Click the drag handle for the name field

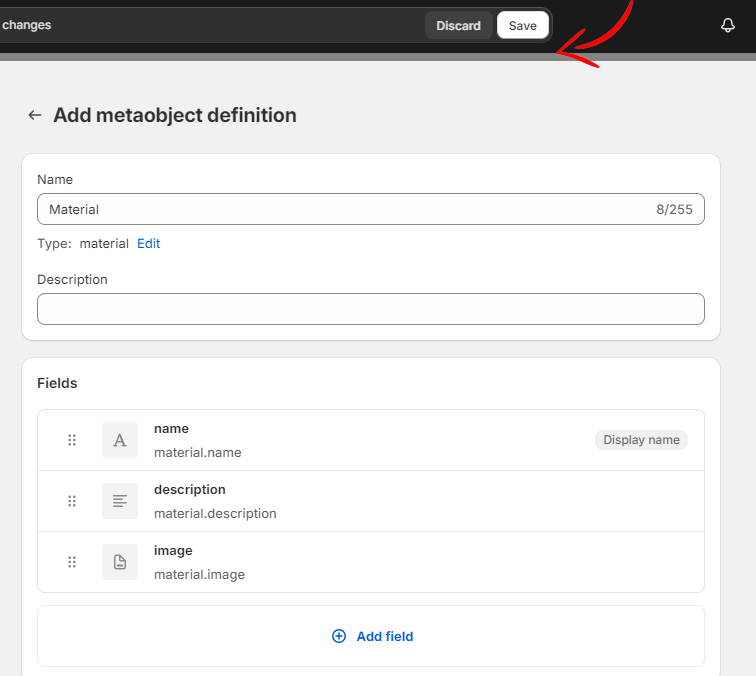[72, 440]
